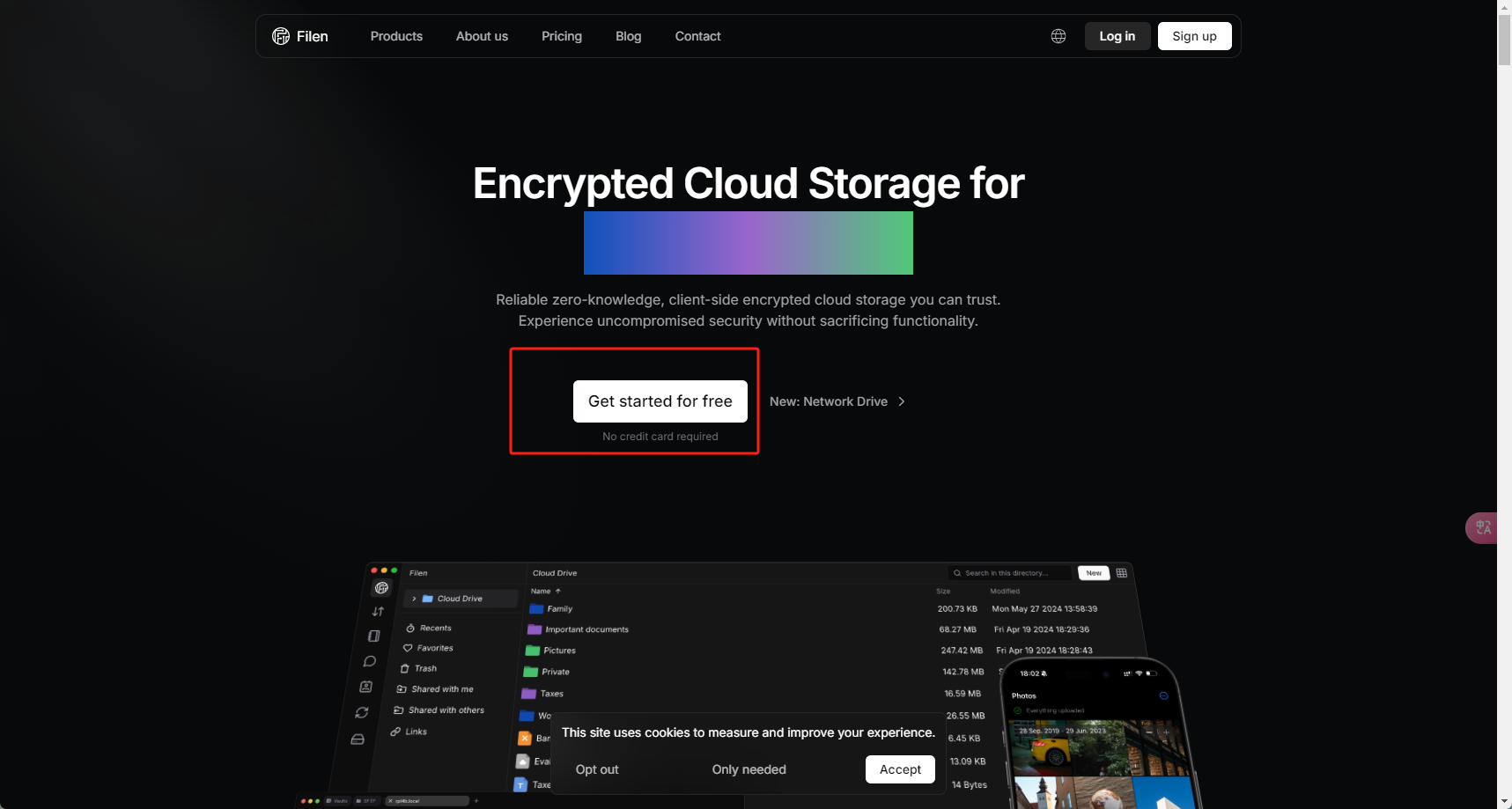Image resolution: width=1512 pixels, height=809 pixels.
Task: Open the New: Network Drive link
Action: [829, 401]
